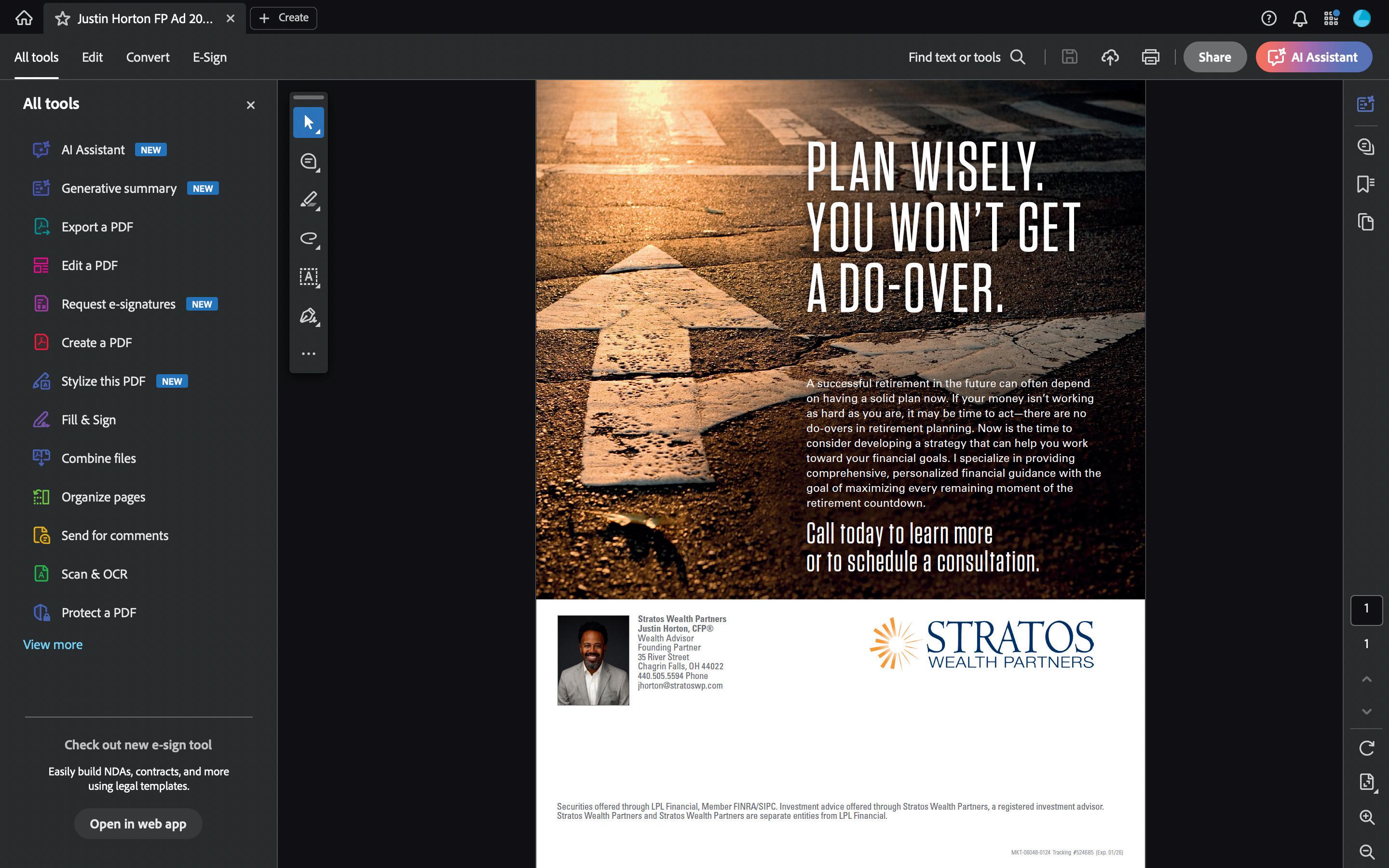
Task: Star the Justin Horton FP Ad document
Action: [63, 18]
